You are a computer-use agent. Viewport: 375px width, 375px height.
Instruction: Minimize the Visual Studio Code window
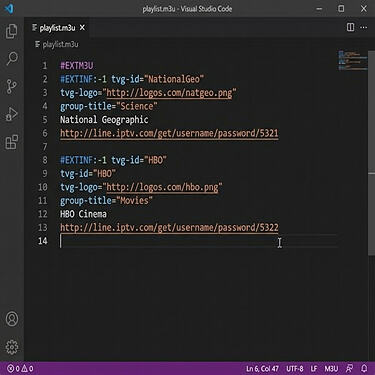(x=319, y=9)
